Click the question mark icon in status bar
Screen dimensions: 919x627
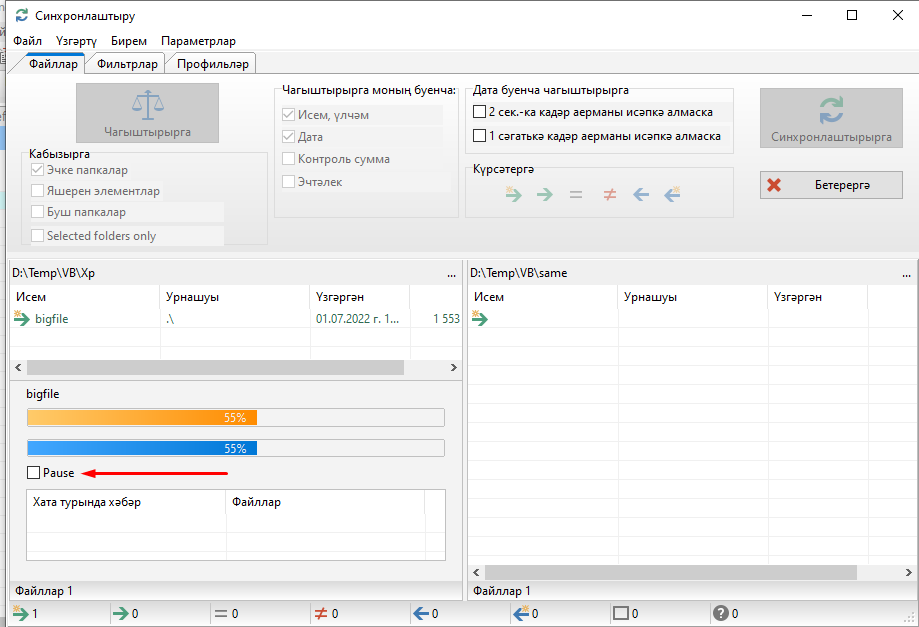tap(720, 614)
